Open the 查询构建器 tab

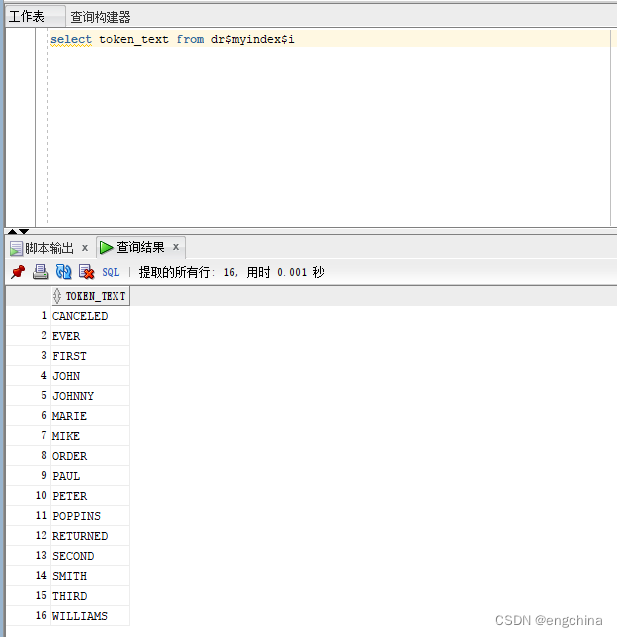pyautogui.click(x=100, y=17)
